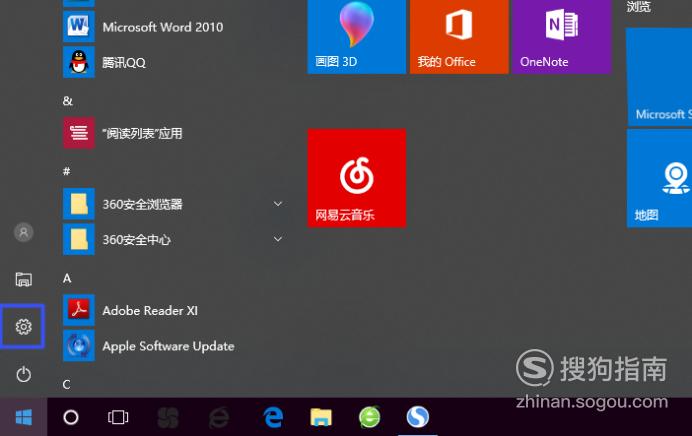The width and height of the screenshot is (692, 436).
Task: Expand the 360安全浏览器 folder chevron
Action: coord(278,204)
